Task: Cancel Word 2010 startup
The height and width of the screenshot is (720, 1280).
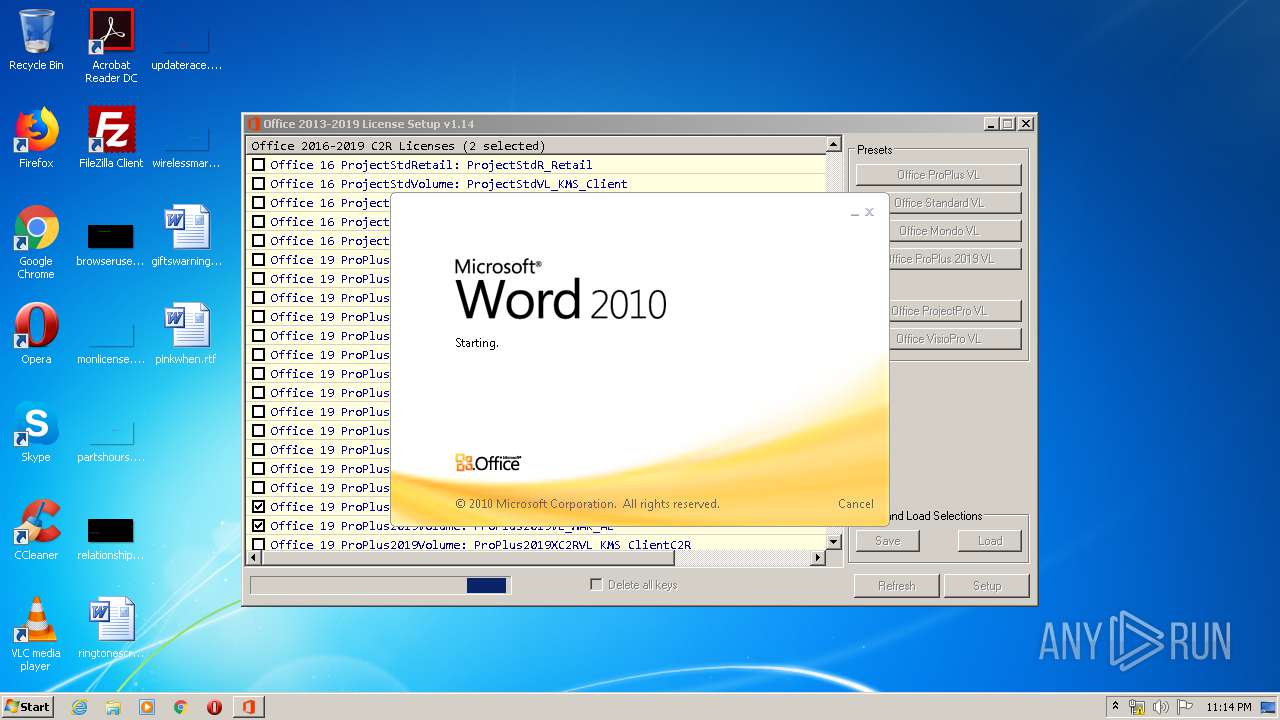Action: tap(856, 504)
